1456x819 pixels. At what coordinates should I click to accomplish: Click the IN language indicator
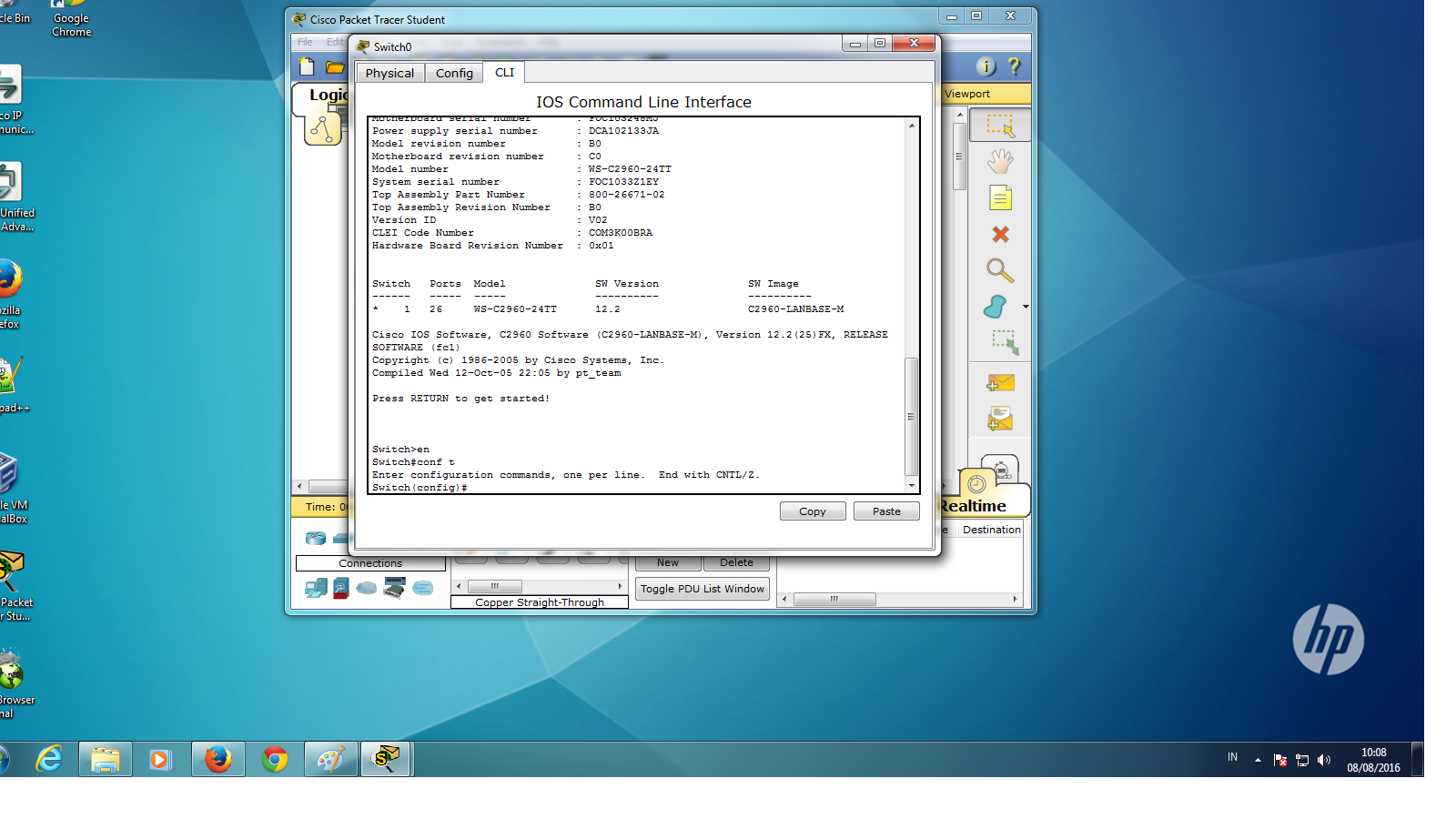point(1232,757)
